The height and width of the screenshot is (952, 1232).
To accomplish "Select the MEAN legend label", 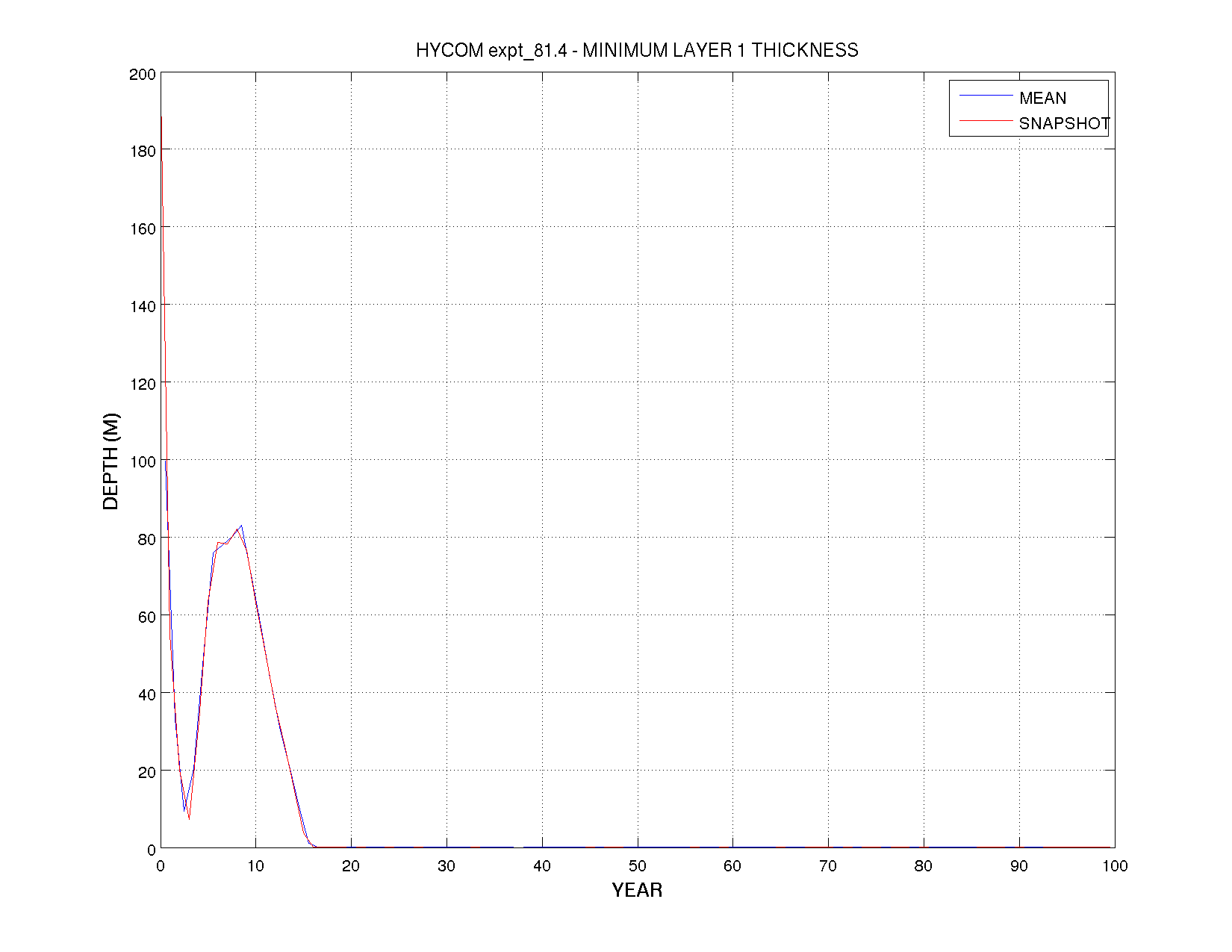I will [x=1042, y=98].
